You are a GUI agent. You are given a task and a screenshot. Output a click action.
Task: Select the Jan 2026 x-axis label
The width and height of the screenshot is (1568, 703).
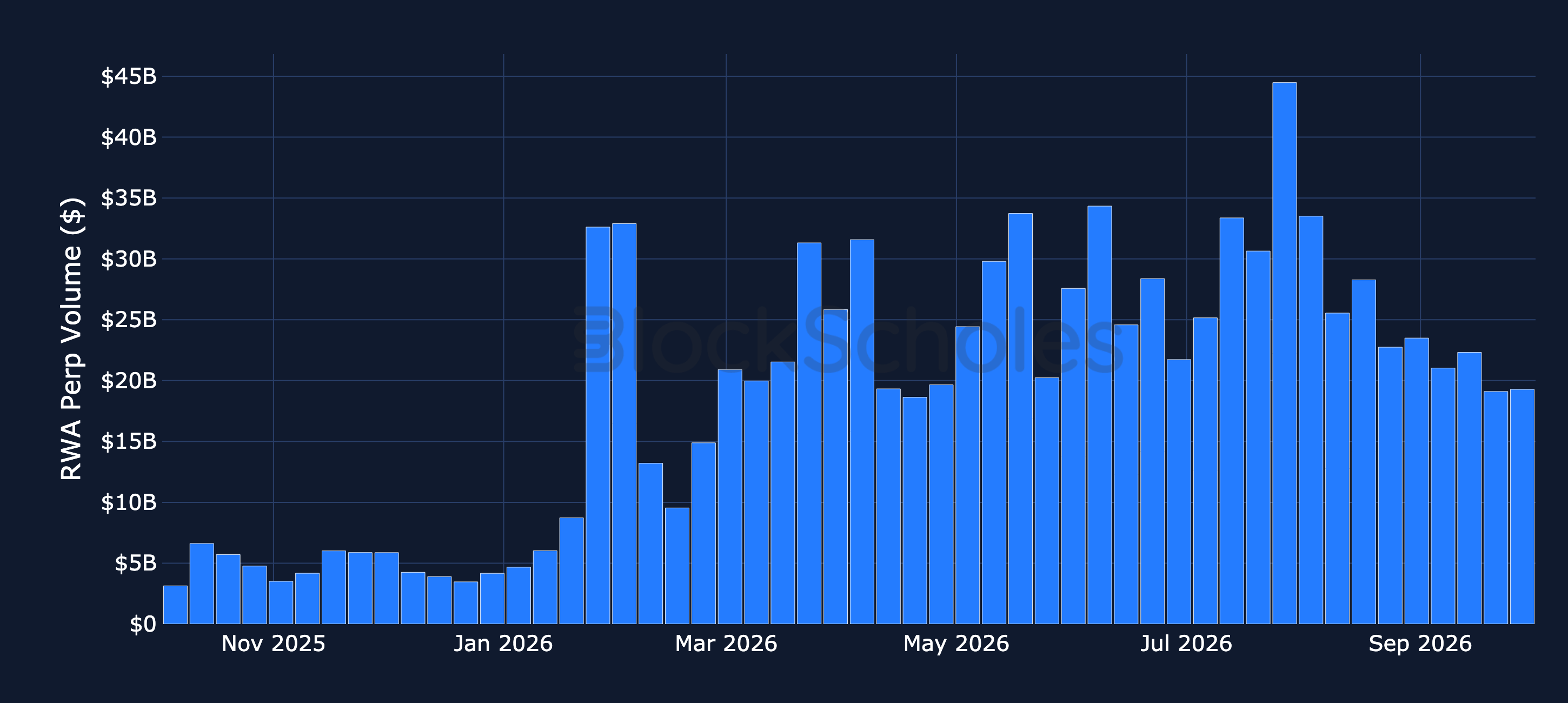tap(503, 644)
